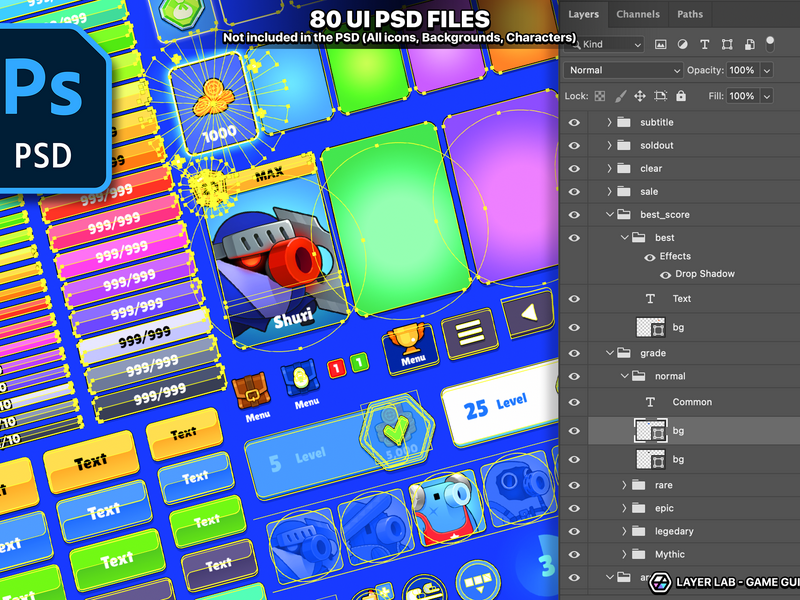Click the artboard auto-nesting lock icon

click(661, 96)
